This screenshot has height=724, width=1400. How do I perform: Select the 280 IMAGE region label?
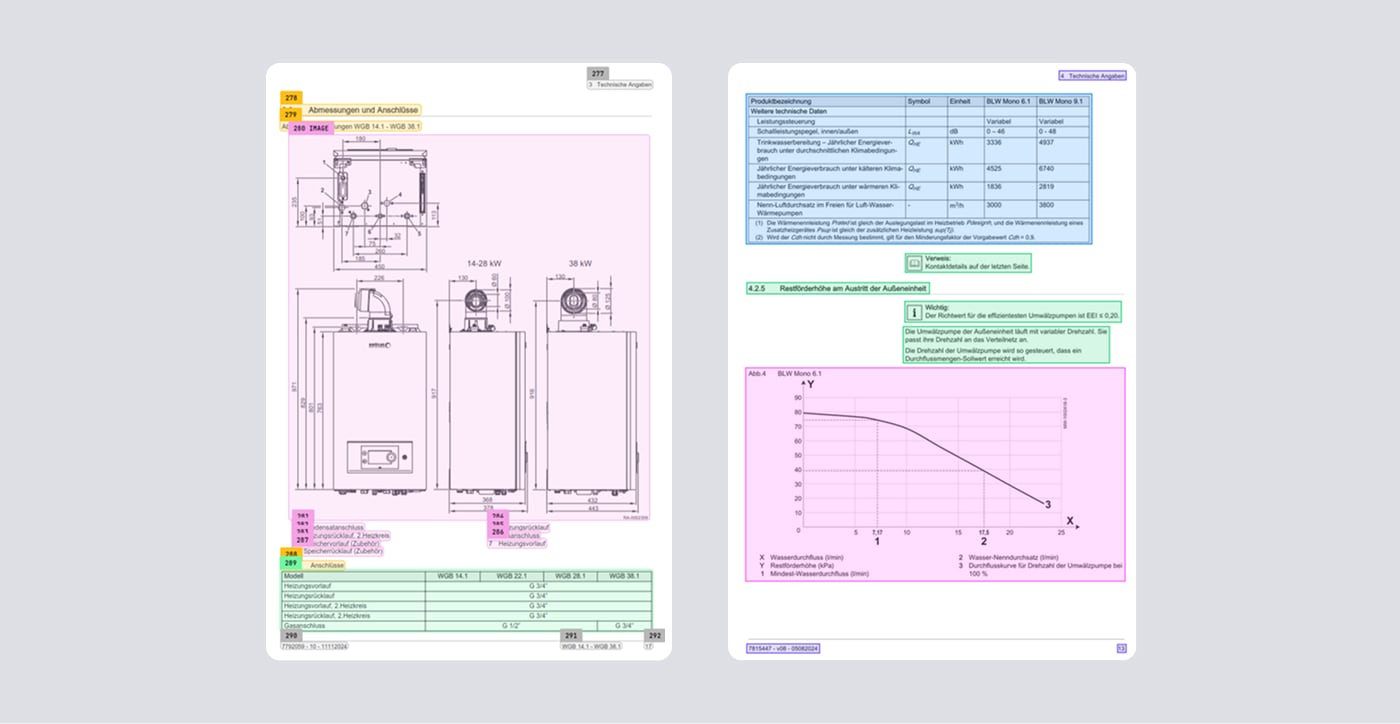[311, 128]
